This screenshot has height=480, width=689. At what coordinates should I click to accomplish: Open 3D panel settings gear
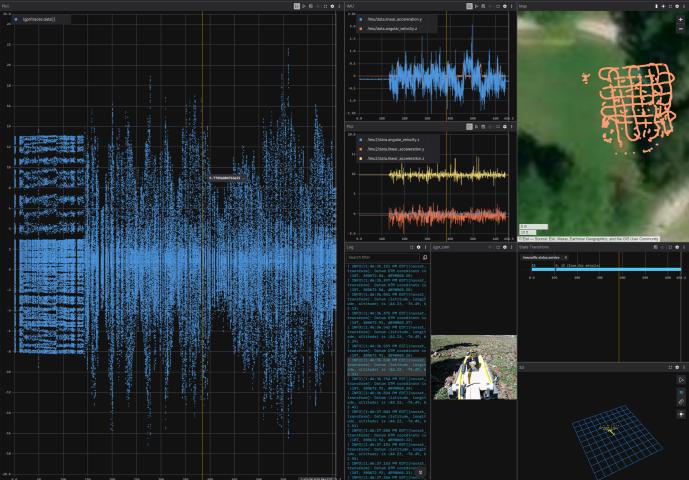677,367
